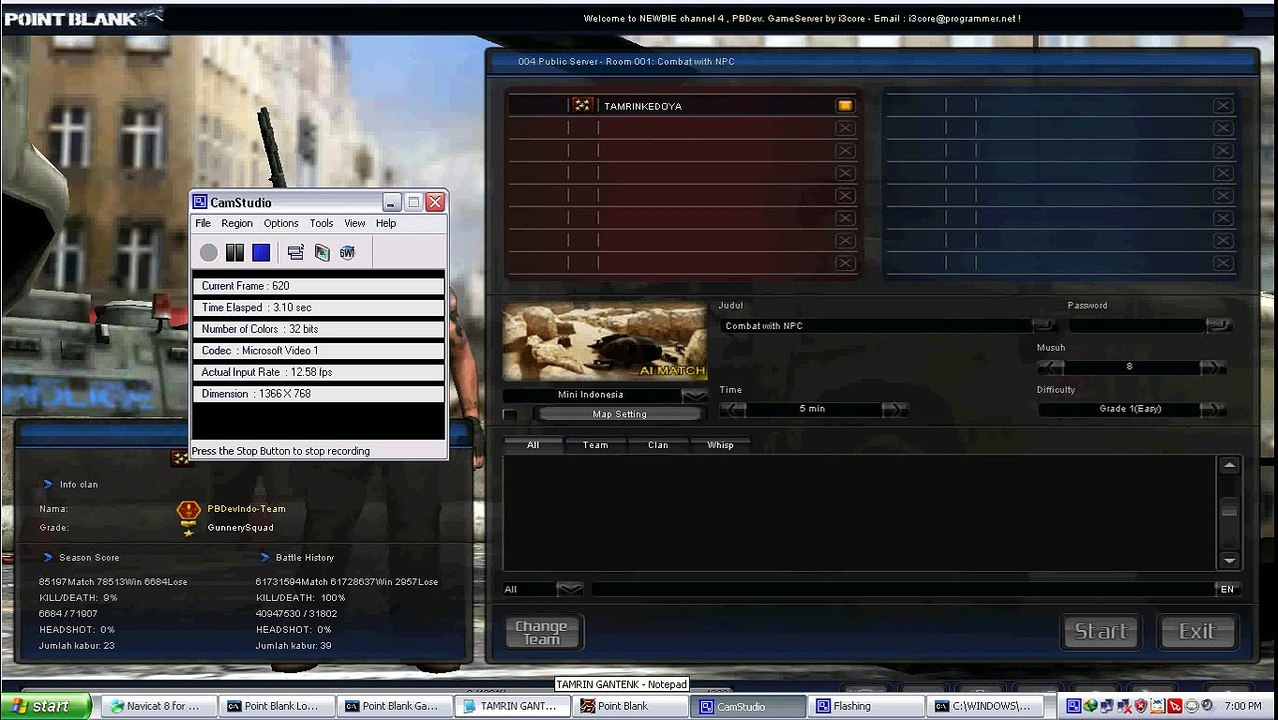Open the CamStudio Options menu
The image size is (1278, 720).
pos(281,223)
